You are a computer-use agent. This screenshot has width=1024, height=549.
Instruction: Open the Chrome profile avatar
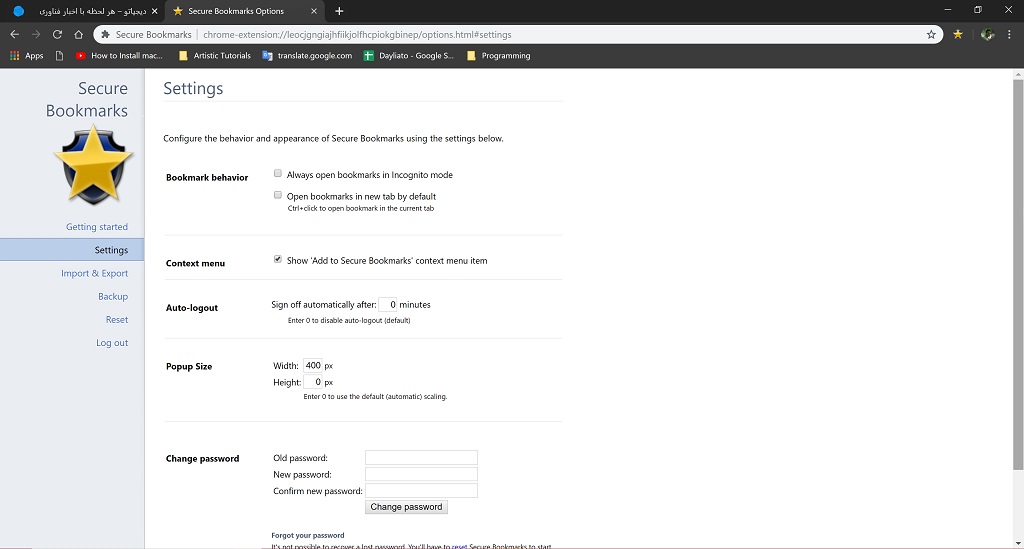click(x=987, y=35)
